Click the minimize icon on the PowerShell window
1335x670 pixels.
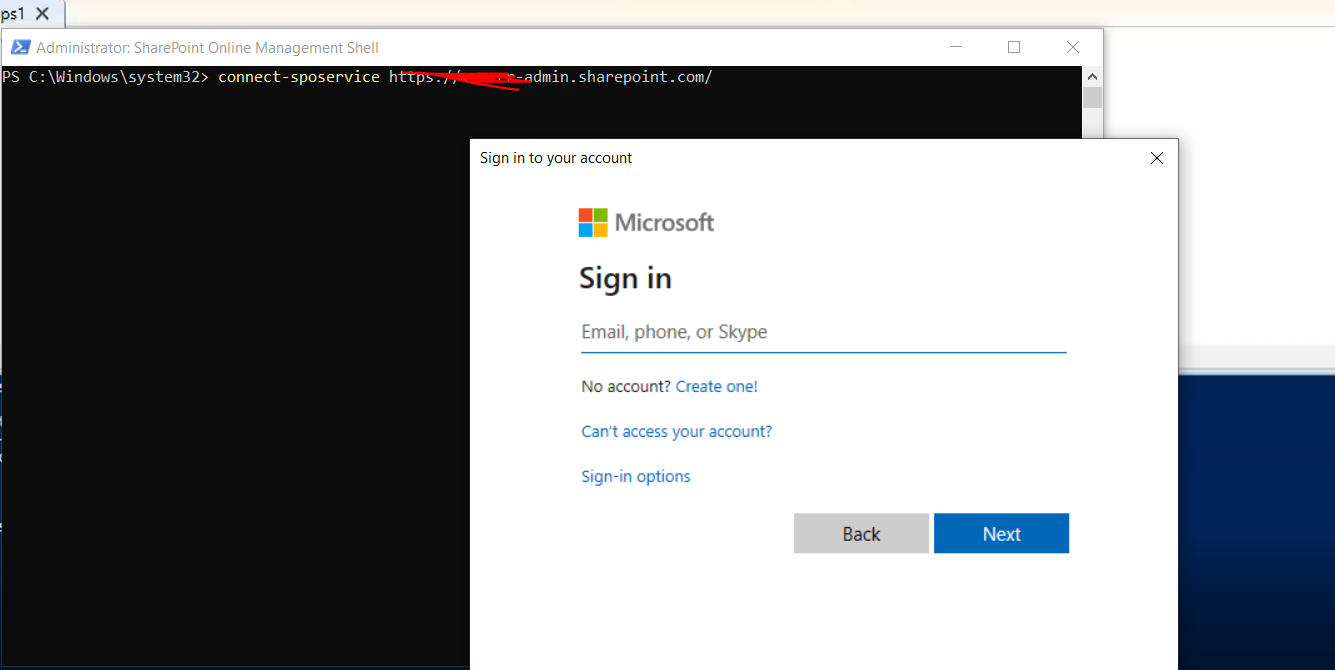click(956, 46)
